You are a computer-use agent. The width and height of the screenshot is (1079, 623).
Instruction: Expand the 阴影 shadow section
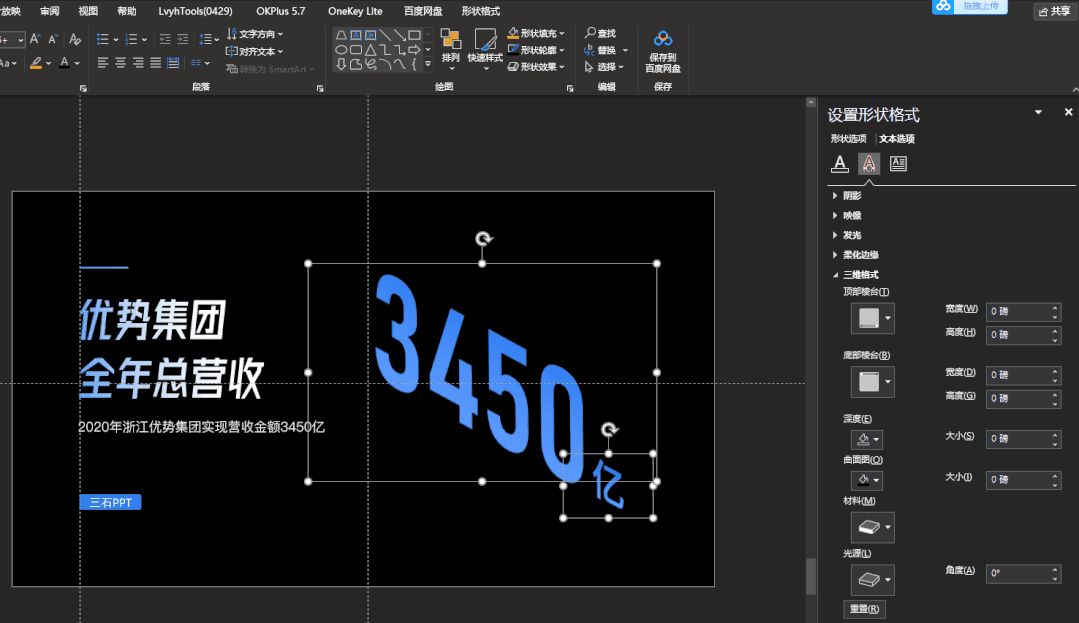[847, 196]
